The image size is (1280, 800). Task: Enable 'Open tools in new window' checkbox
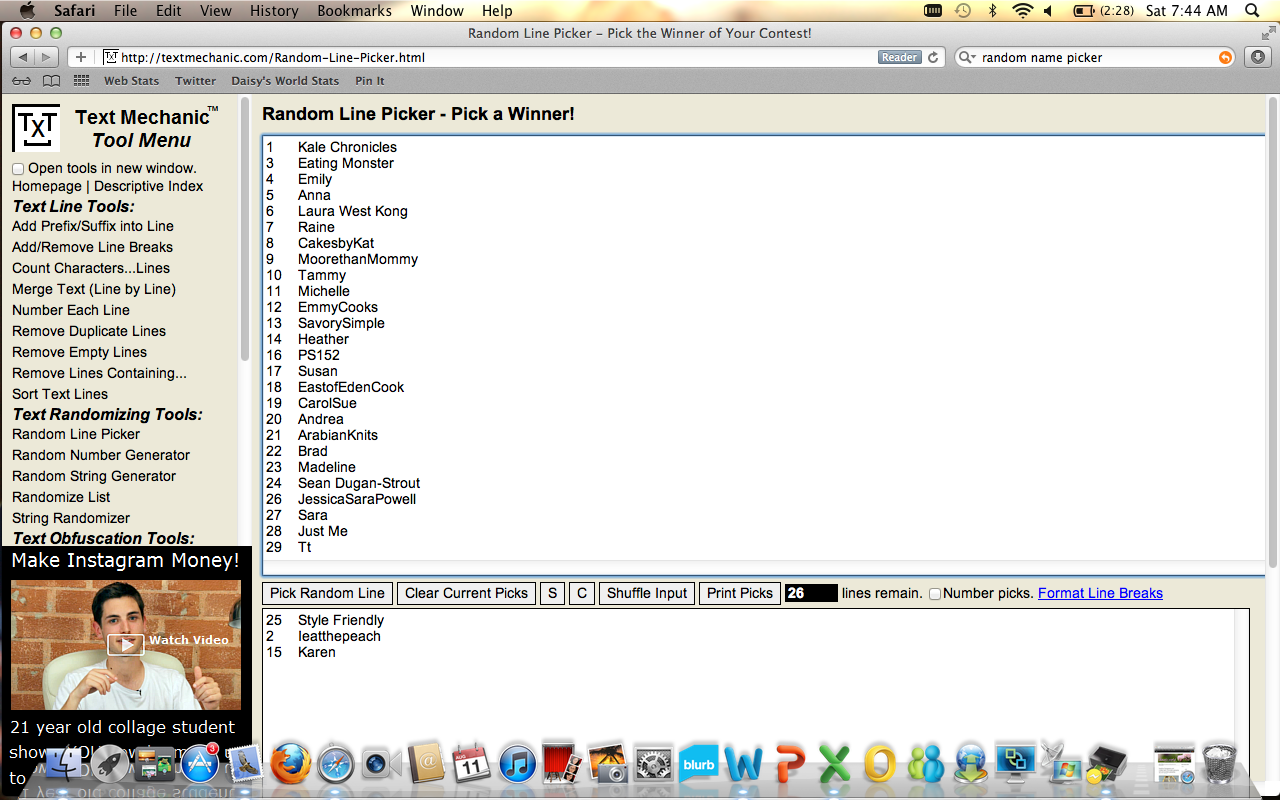(18, 169)
